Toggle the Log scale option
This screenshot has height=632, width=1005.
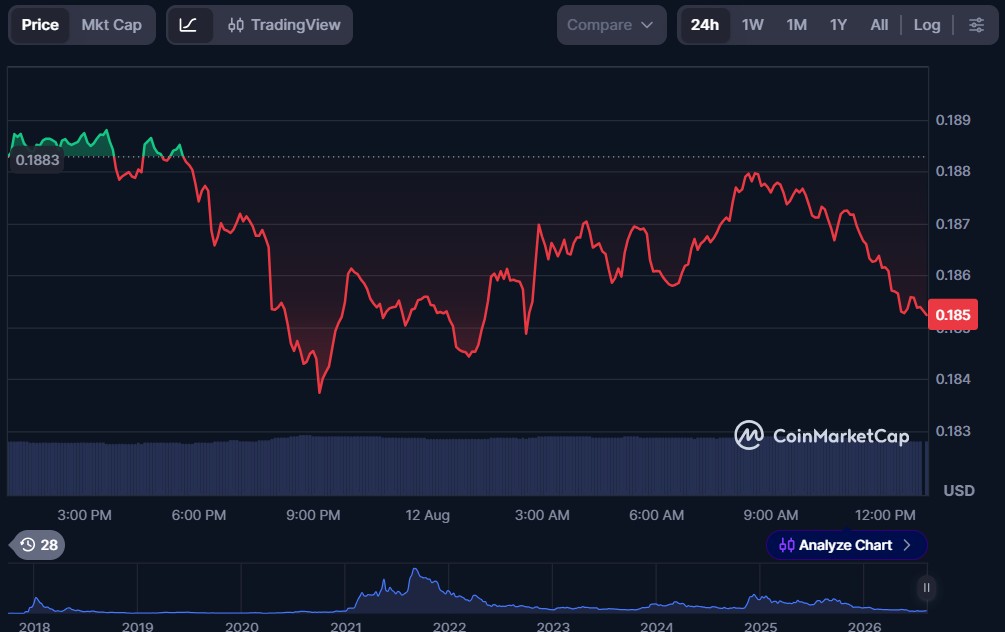(x=927, y=25)
